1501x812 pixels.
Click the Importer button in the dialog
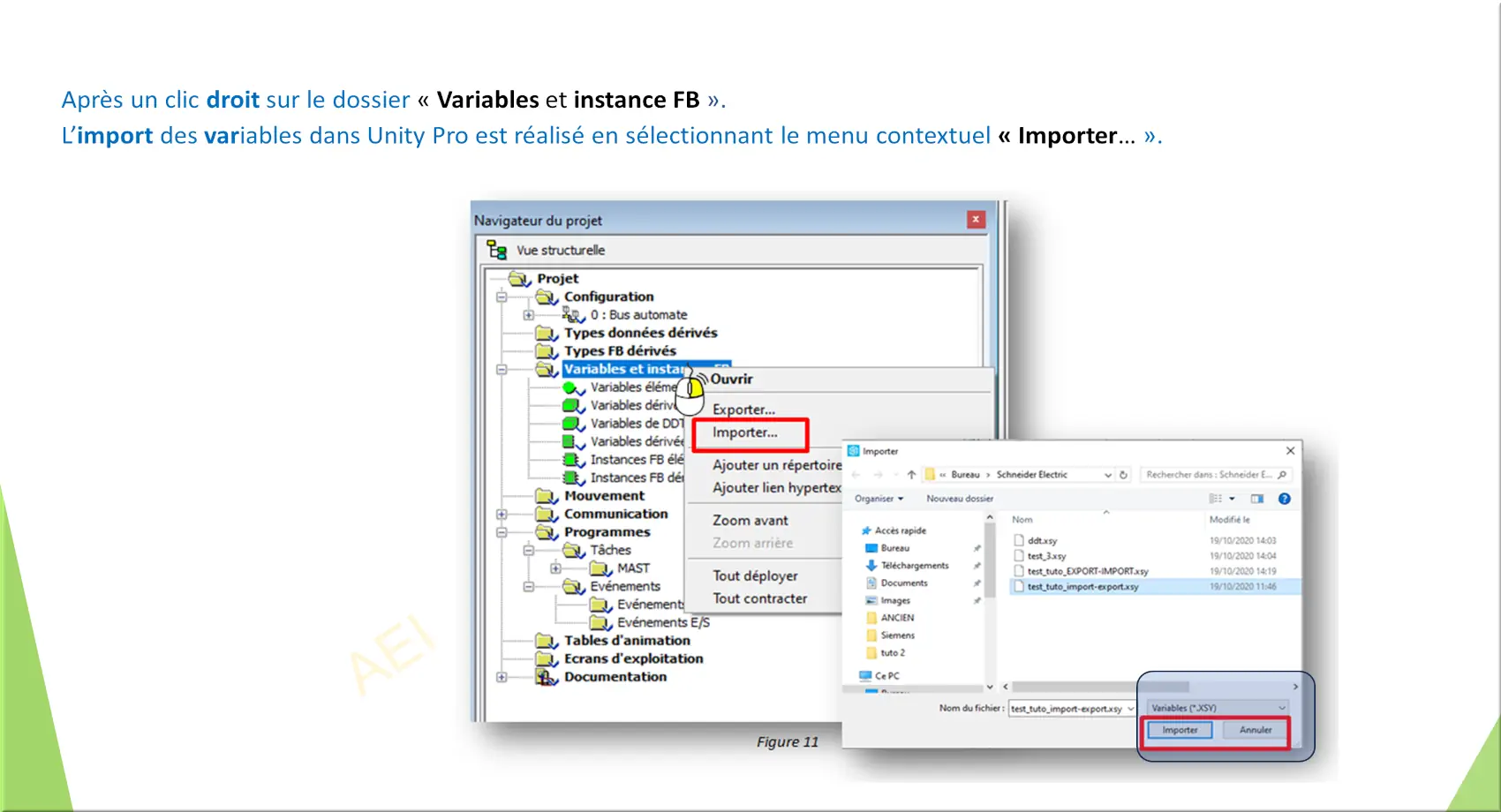(1180, 730)
